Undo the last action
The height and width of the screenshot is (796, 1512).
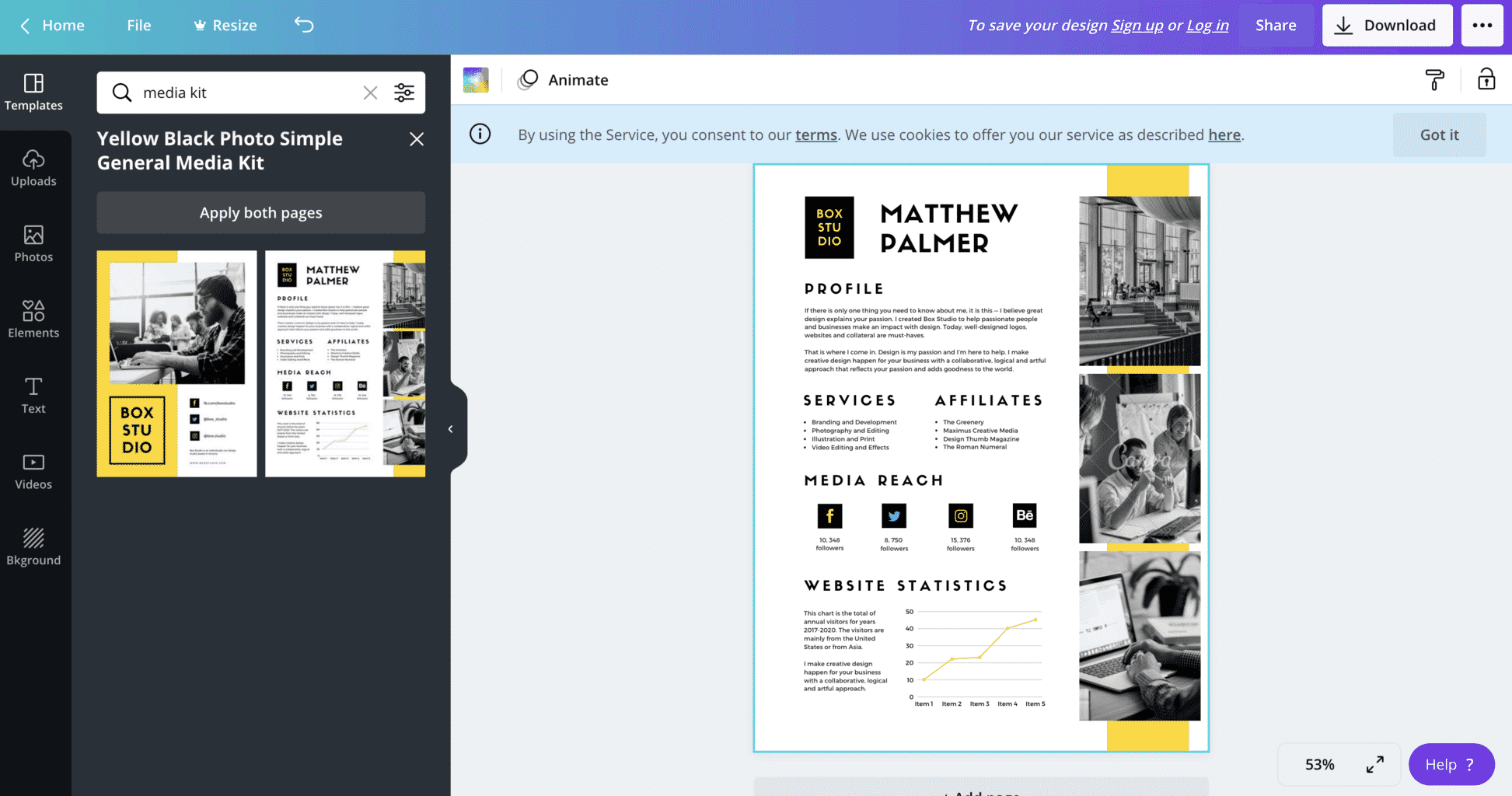click(x=304, y=25)
